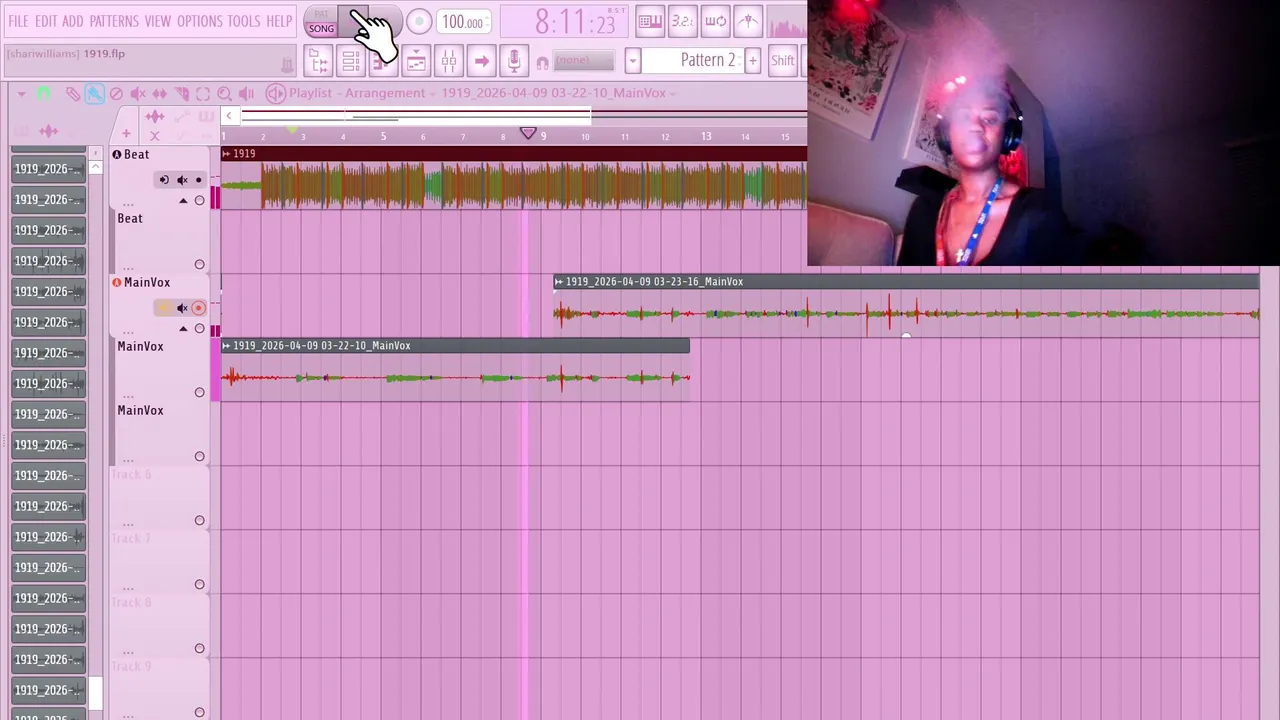This screenshot has width=1280, height=720.
Task: Open the OPTIONS menu
Action: point(200,21)
